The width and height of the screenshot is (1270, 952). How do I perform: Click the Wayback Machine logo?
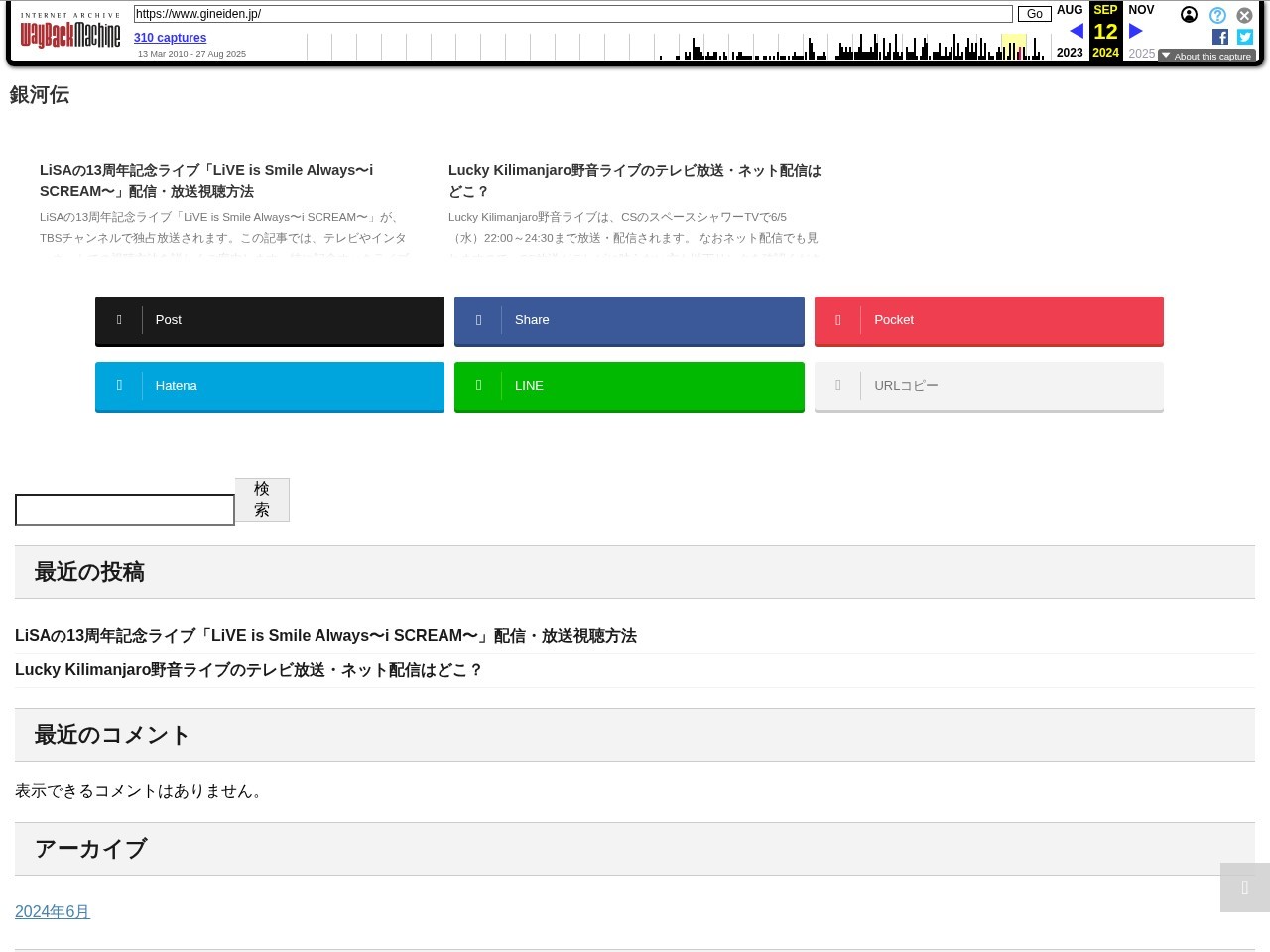pyautogui.click(x=69, y=33)
